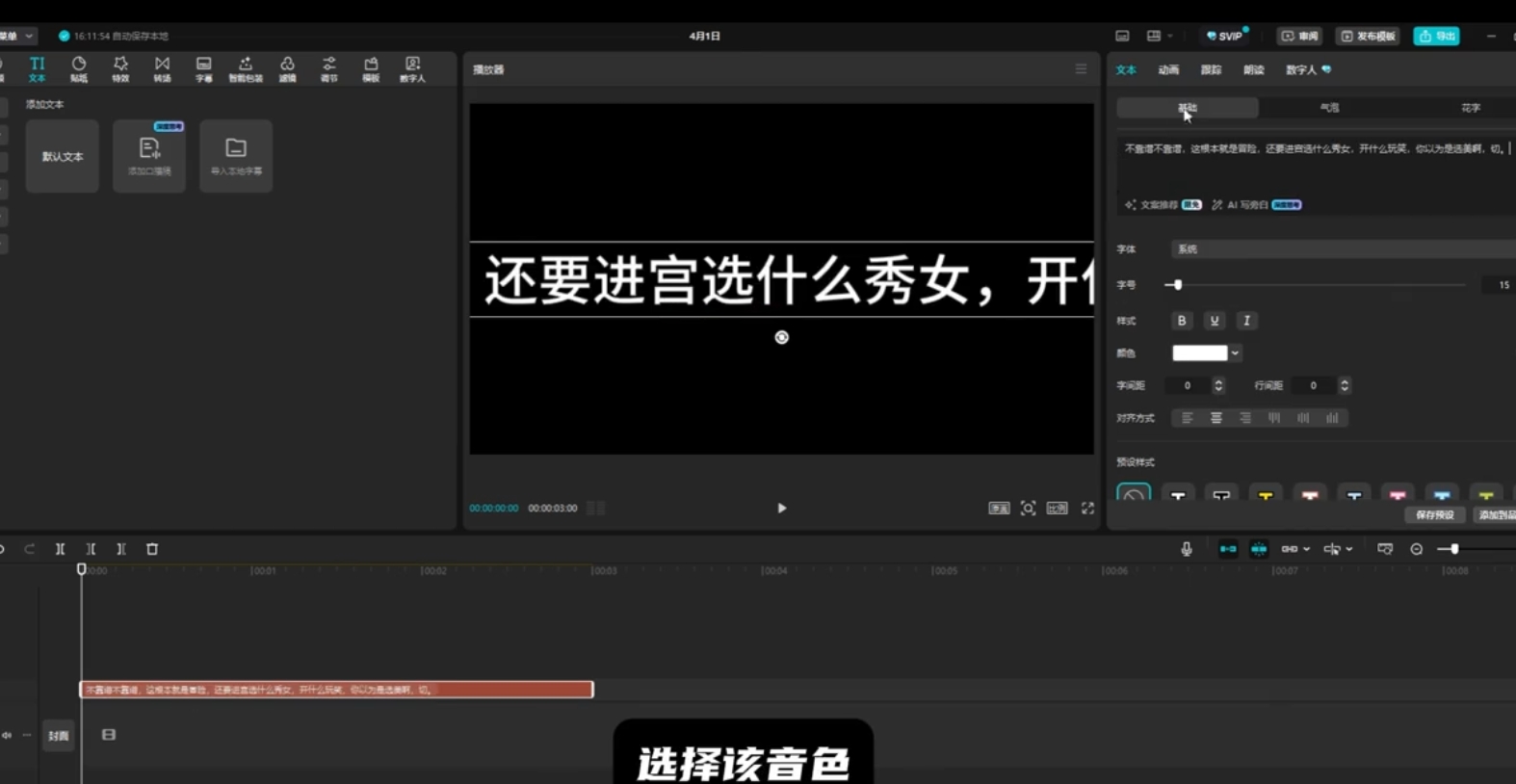Click the 字号 font size slider handle
Image resolution: width=1516 pixels, height=784 pixels.
1177,285
